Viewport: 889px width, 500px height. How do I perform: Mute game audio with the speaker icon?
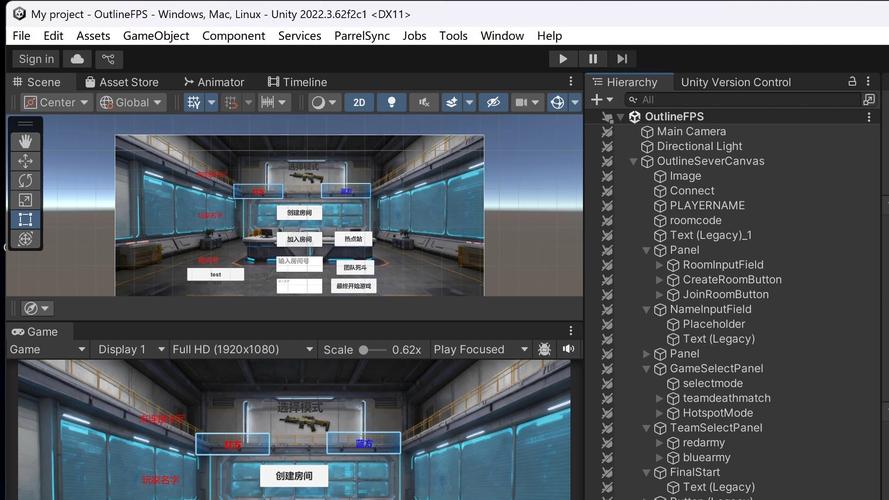(x=568, y=349)
